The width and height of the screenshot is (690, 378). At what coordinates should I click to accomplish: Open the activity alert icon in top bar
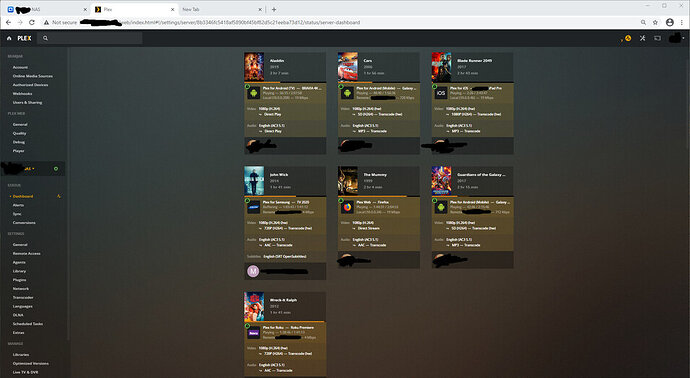point(627,38)
